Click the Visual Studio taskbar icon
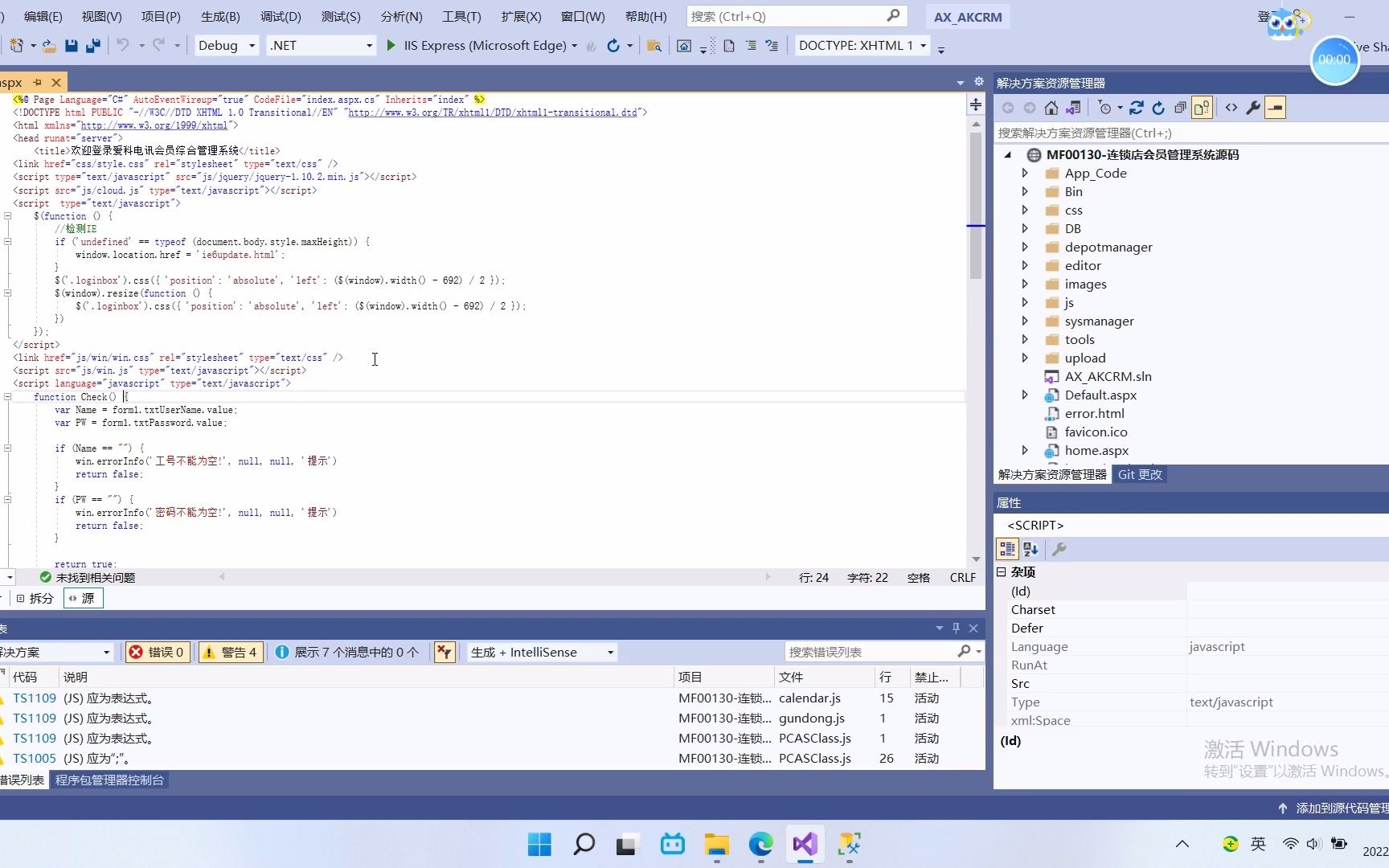The height and width of the screenshot is (868, 1389). (x=805, y=845)
